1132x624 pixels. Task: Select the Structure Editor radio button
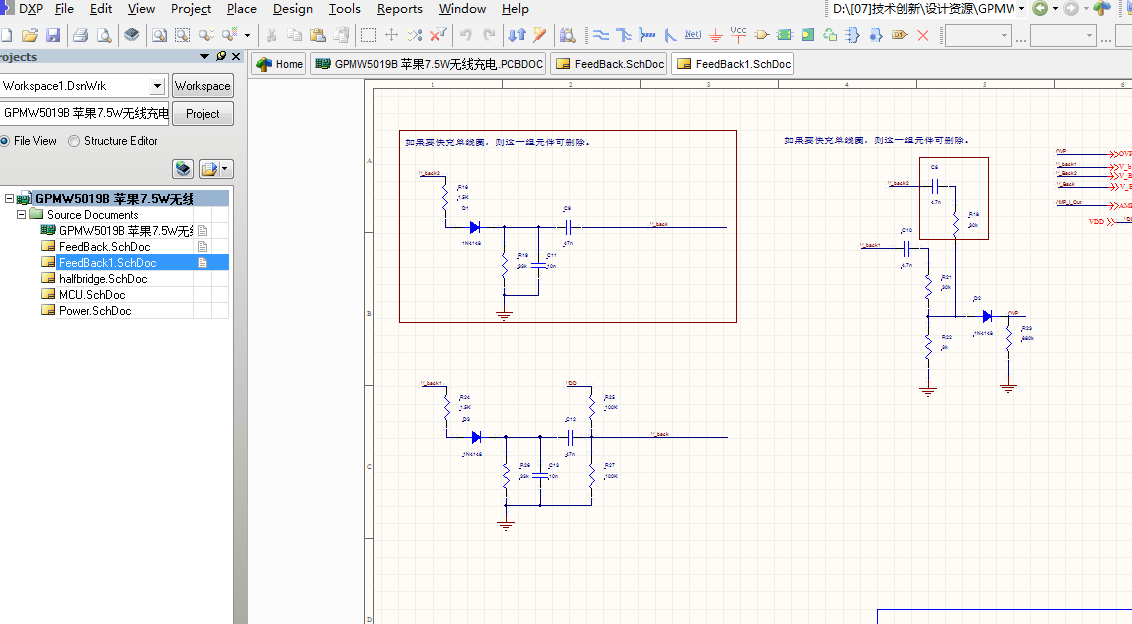coord(74,141)
